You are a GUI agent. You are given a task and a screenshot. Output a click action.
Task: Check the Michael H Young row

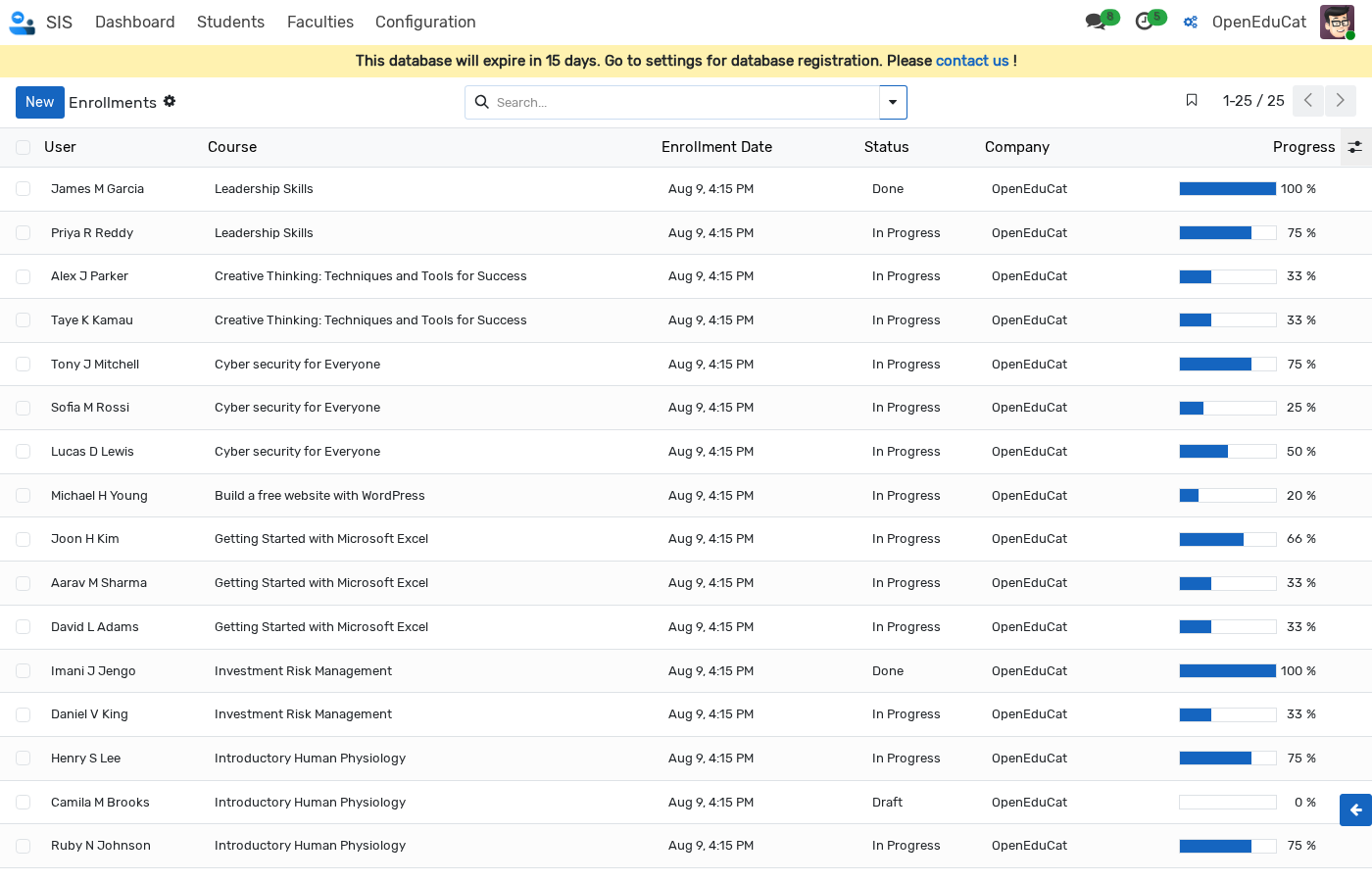(x=23, y=496)
